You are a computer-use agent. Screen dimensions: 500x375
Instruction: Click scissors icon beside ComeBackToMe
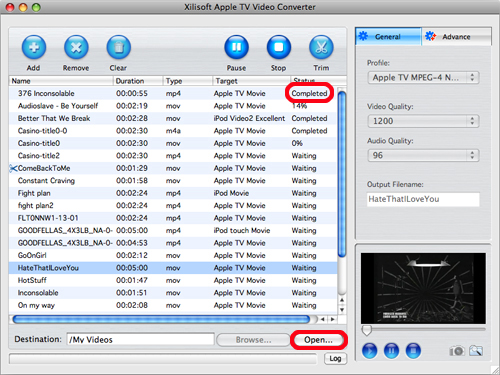pos(13,168)
